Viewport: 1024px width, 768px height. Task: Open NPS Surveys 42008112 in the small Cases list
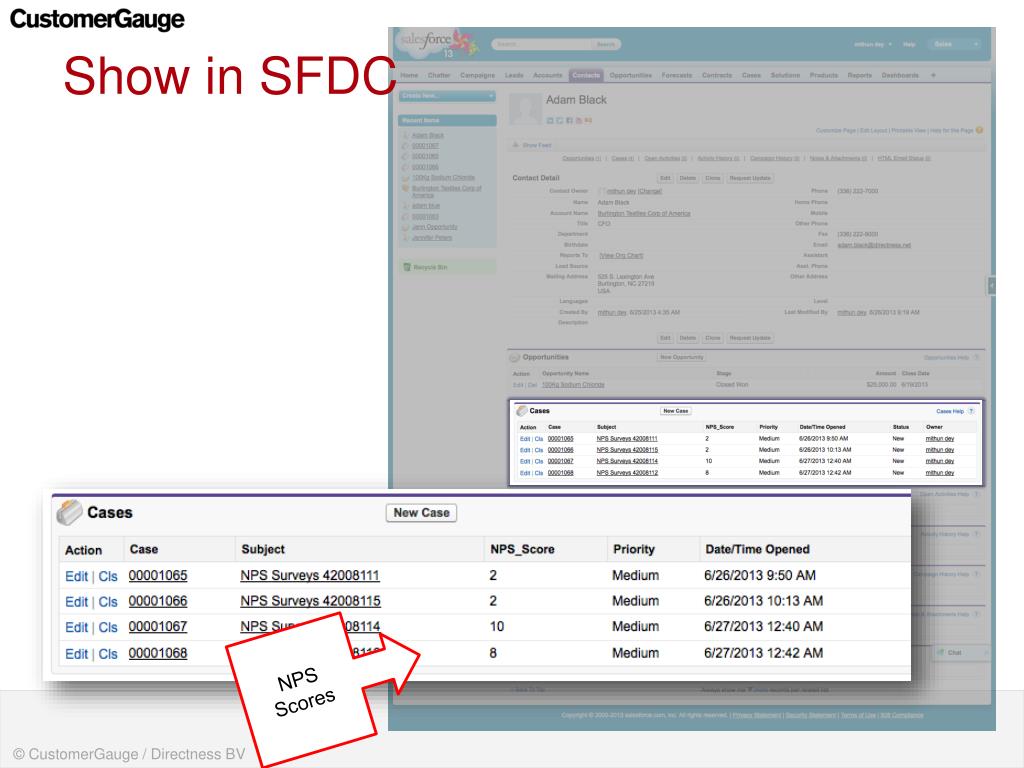627,473
